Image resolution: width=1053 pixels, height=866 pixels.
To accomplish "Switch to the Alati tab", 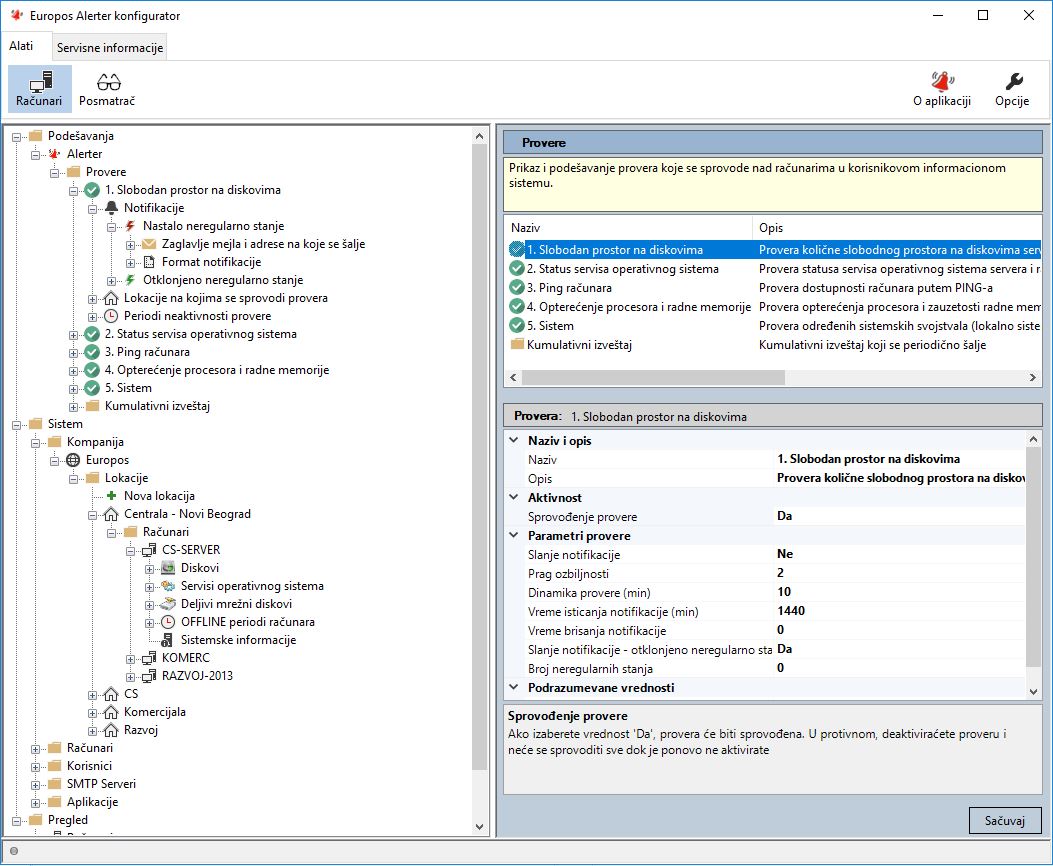I will [x=21, y=46].
